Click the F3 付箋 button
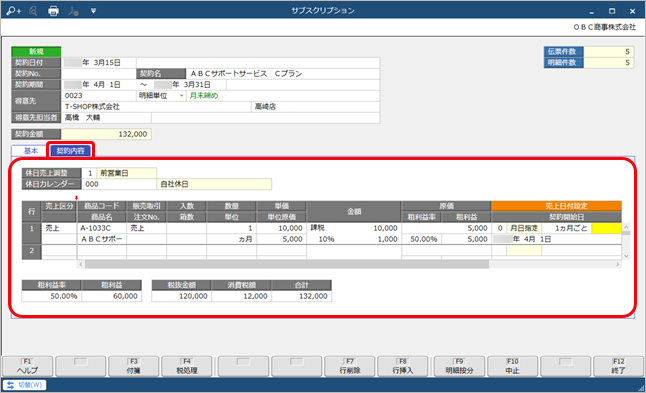 133,366
